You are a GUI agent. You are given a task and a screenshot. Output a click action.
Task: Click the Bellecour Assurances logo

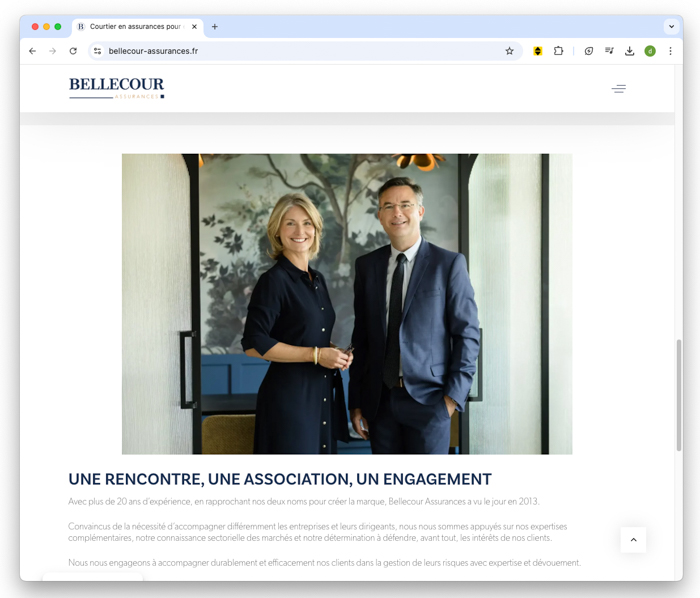tap(117, 88)
